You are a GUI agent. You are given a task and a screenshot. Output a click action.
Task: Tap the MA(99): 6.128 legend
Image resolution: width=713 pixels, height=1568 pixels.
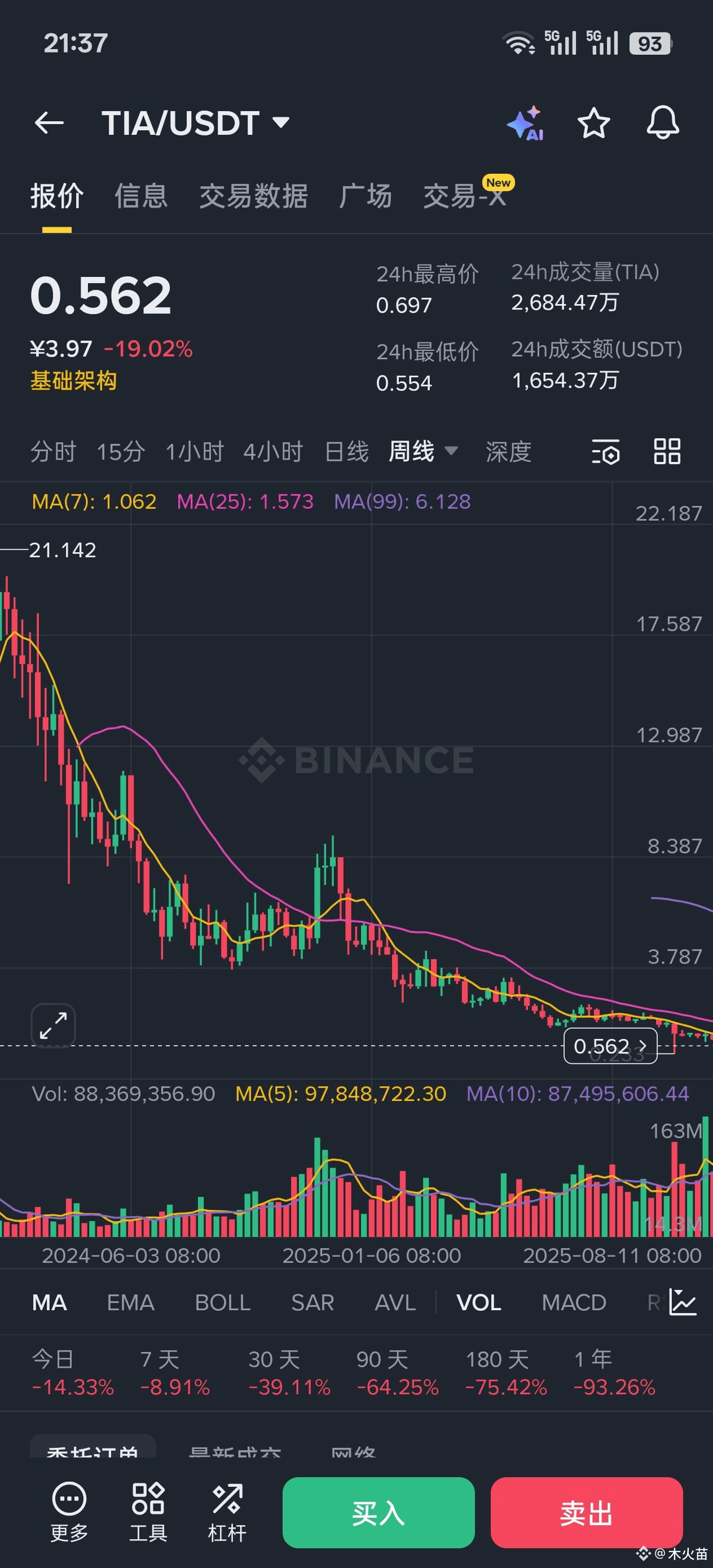[x=402, y=501]
